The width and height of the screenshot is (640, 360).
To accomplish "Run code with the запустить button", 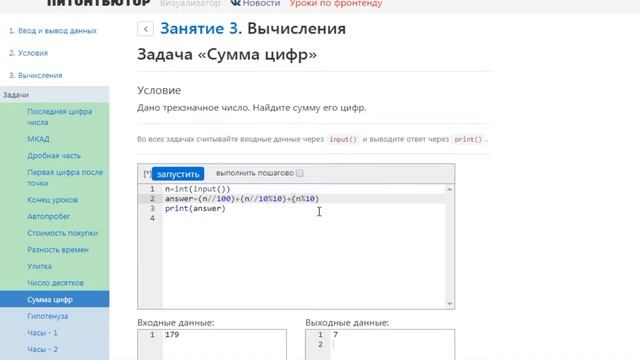I will coord(178,174).
